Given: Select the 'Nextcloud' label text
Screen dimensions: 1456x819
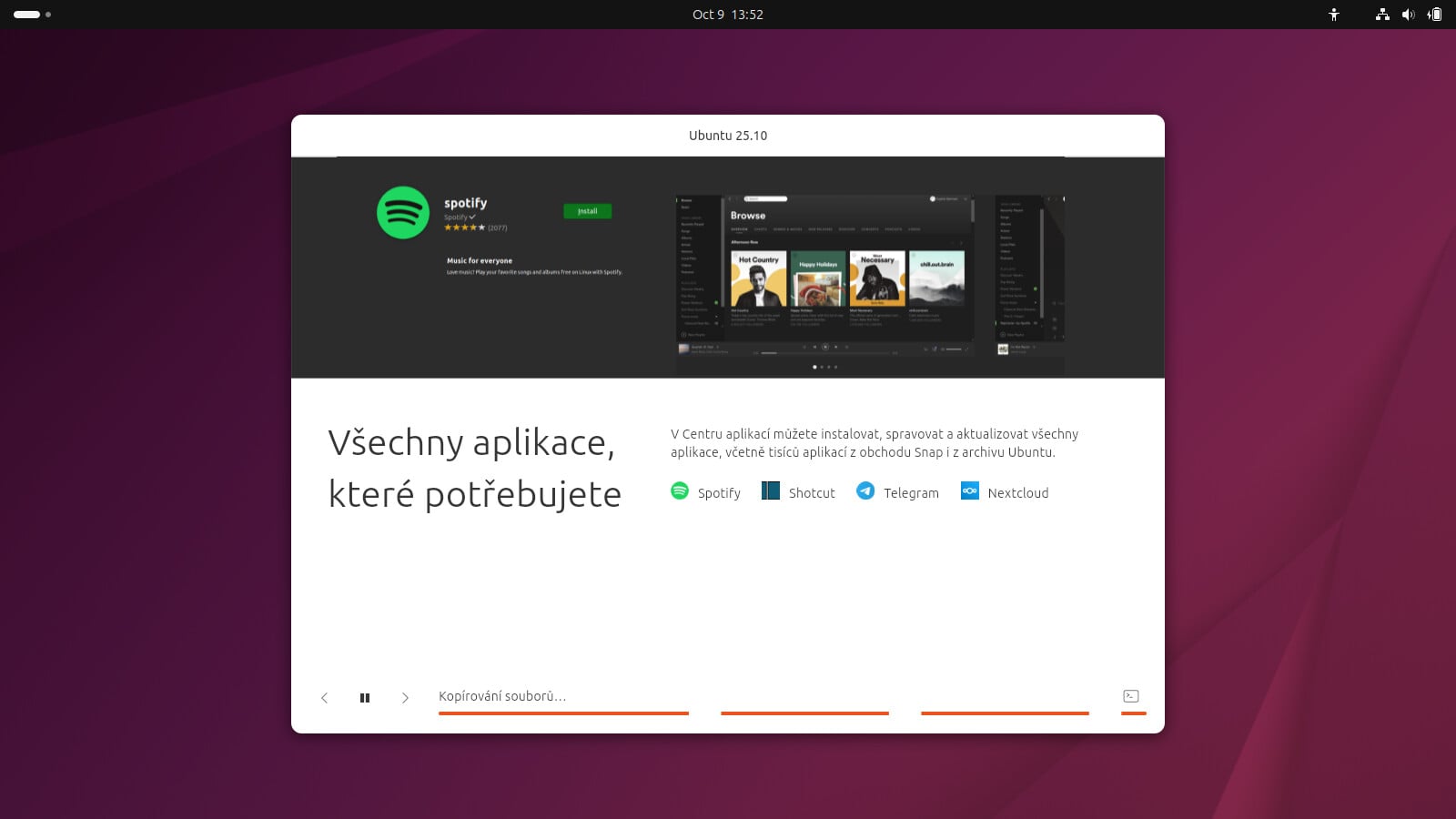Looking at the screenshot, I should point(1018,493).
